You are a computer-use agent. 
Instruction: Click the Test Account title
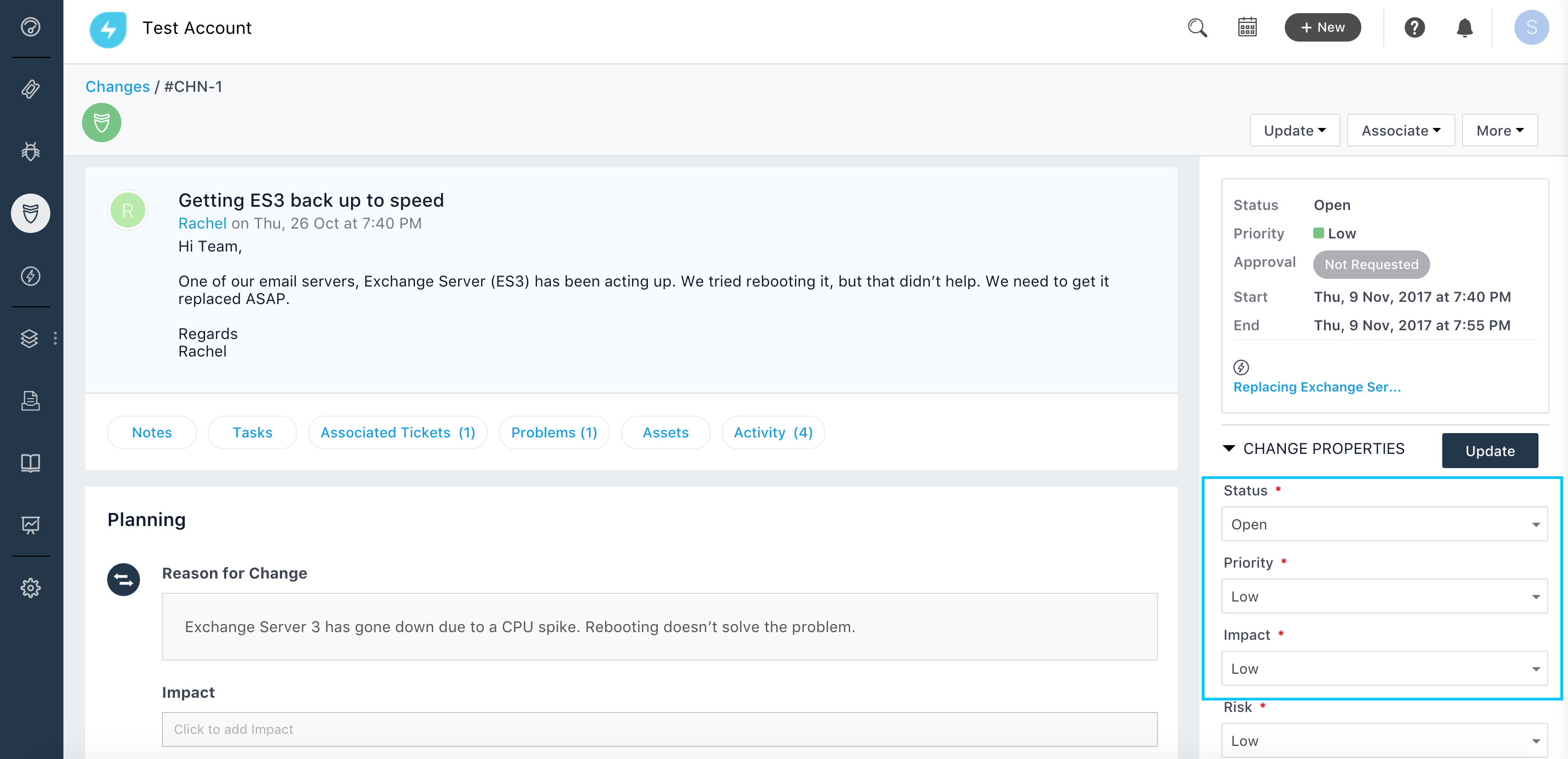[x=197, y=28]
